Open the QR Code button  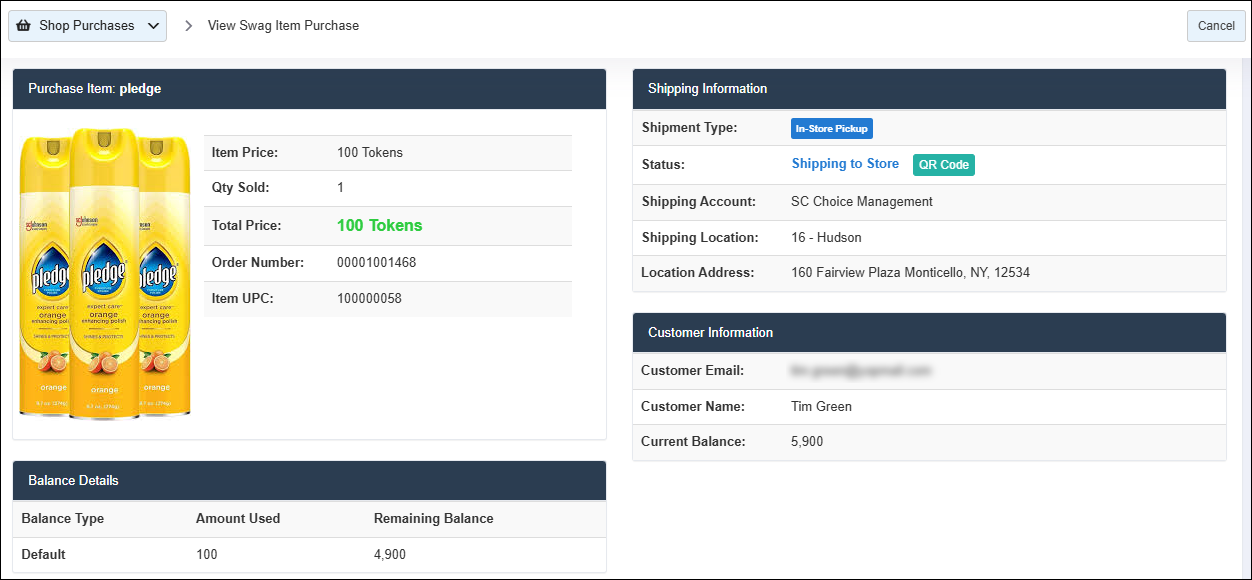point(944,165)
